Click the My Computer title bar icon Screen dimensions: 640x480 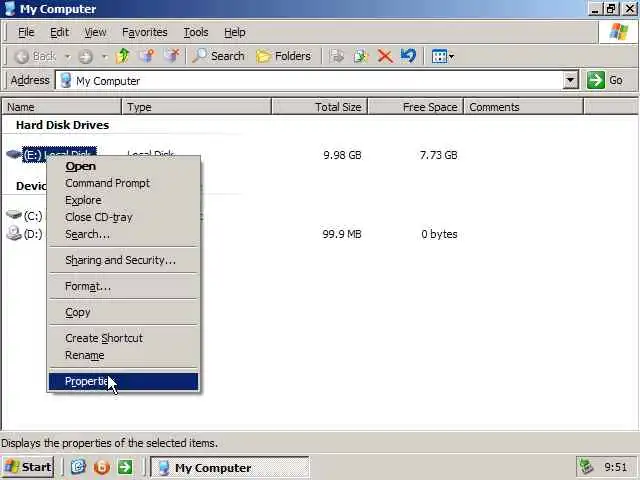[x=9, y=8]
